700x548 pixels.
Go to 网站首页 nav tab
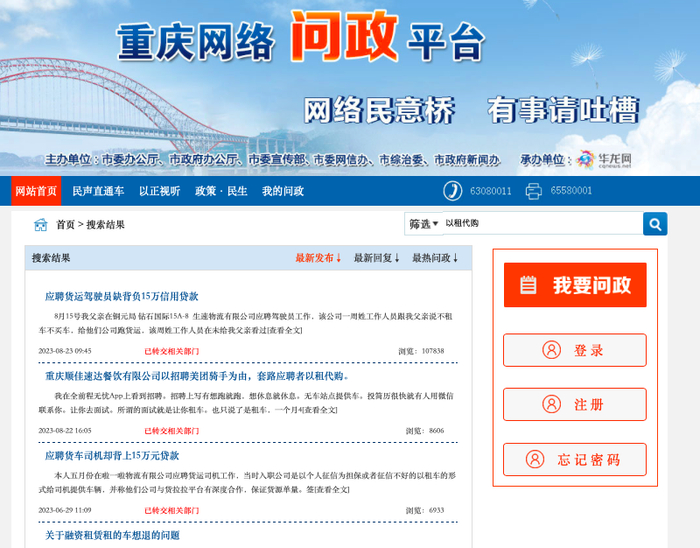pyautogui.click(x=36, y=191)
